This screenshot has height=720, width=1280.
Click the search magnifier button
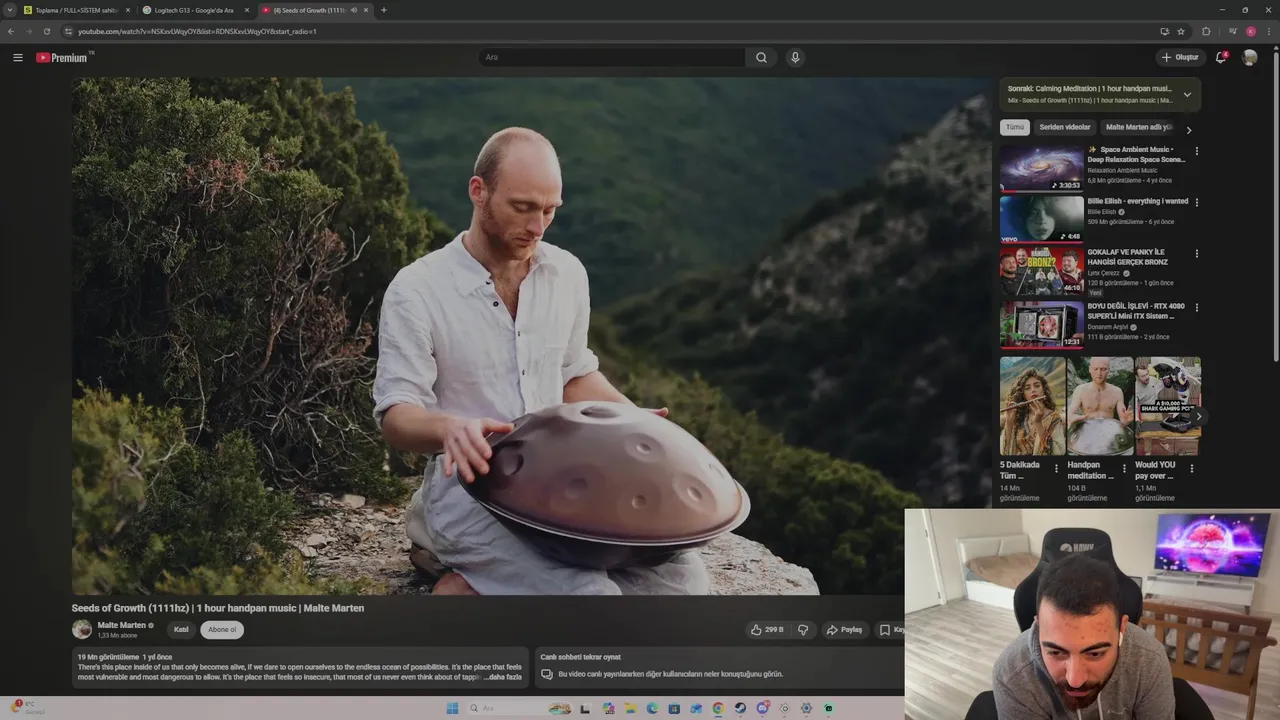761,57
